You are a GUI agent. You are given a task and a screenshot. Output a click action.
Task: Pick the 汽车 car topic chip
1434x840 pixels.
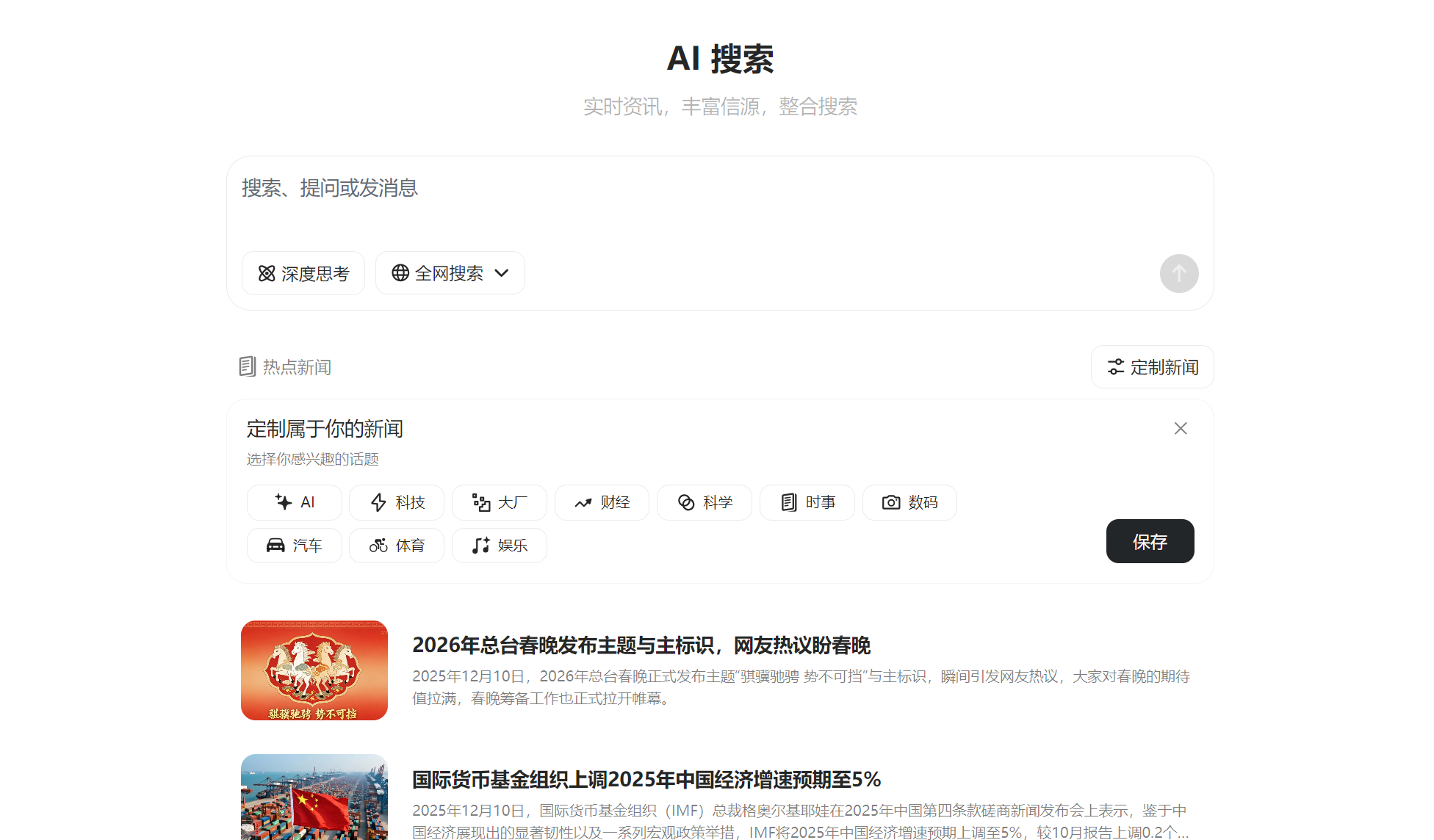295,546
